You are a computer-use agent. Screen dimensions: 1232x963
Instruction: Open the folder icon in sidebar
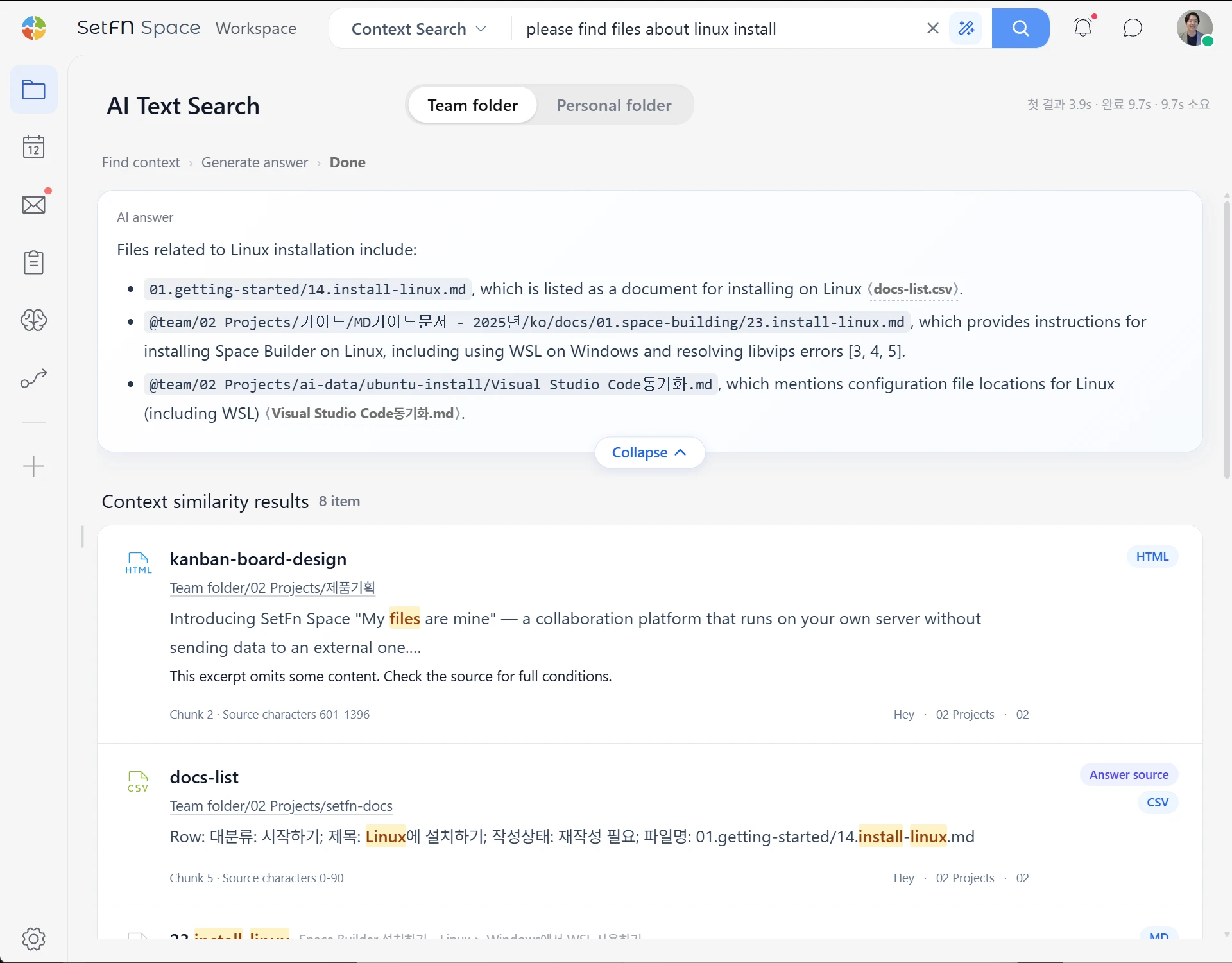pyautogui.click(x=33, y=90)
